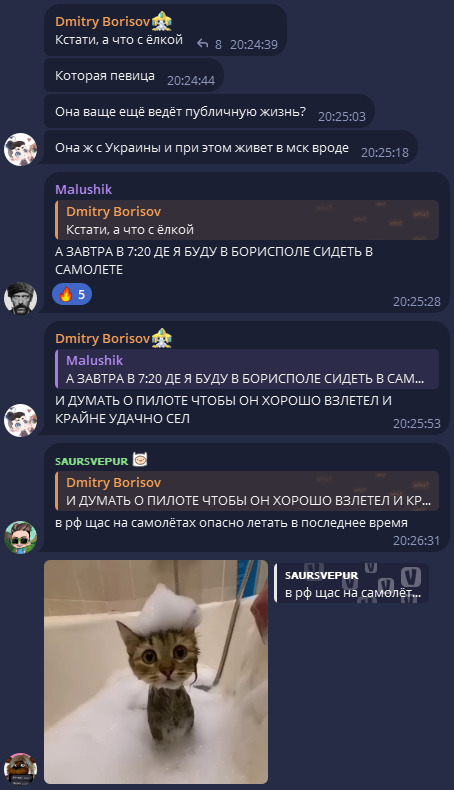454x790 pixels.
Task: Jump to quoted 'И ДУМАТЬ О ПИЛОТЕ' reply
Action: 247,491
